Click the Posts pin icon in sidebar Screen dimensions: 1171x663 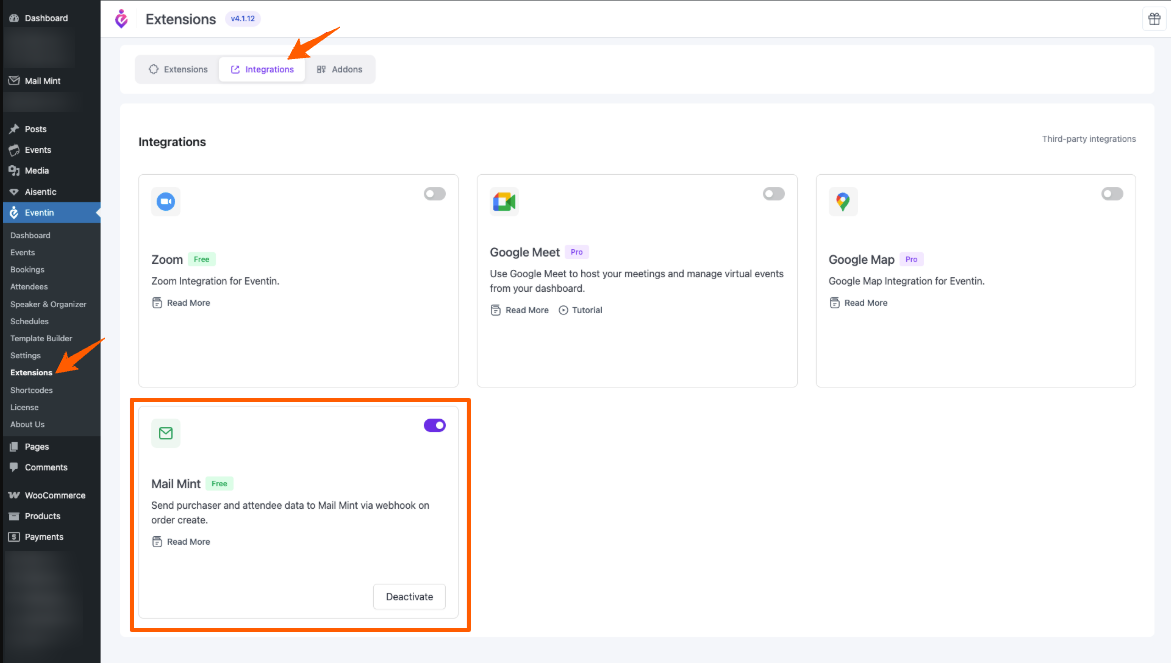coord(13,129)
